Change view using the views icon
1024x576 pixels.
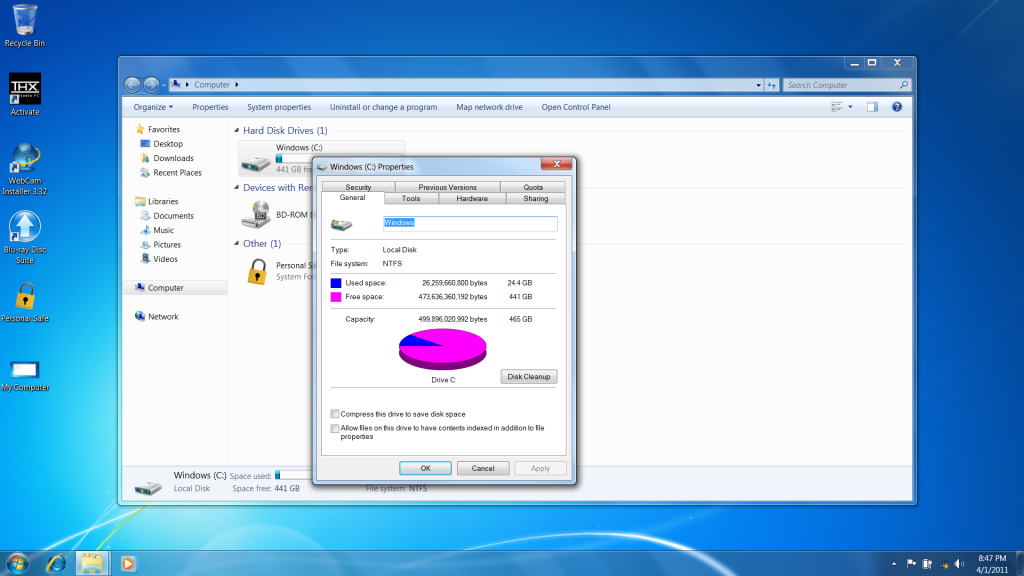click(x=836, y=107)
